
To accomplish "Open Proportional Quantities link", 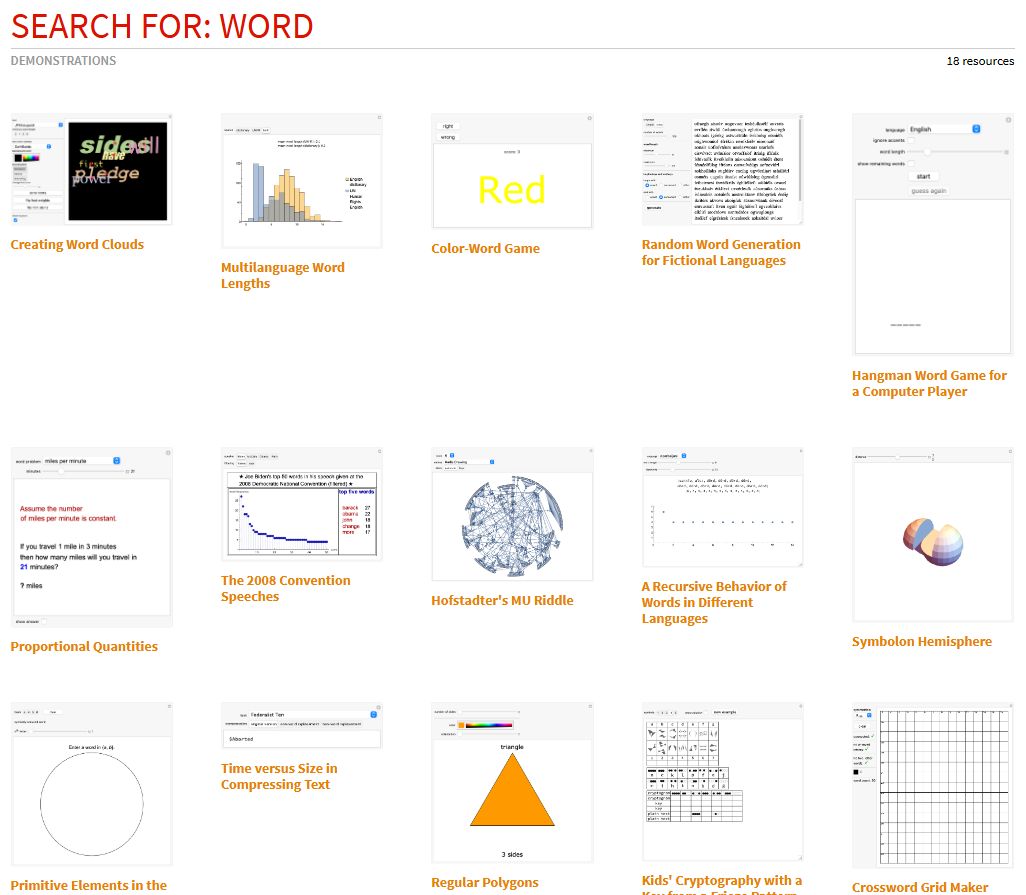I will [84, 646].
